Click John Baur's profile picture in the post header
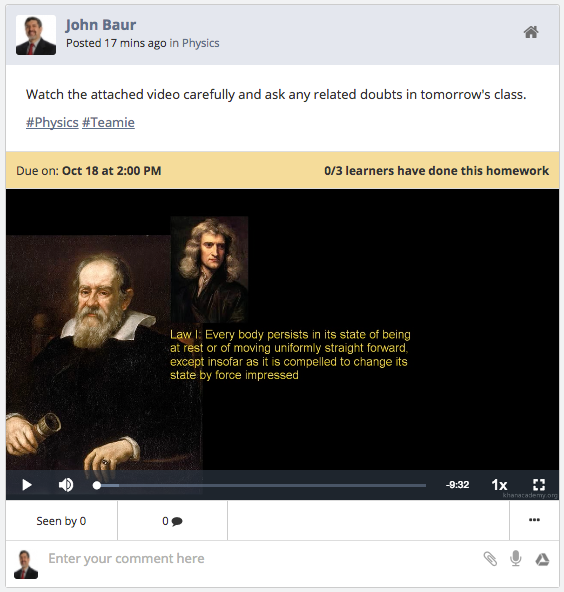 click(x=36, y=35)
